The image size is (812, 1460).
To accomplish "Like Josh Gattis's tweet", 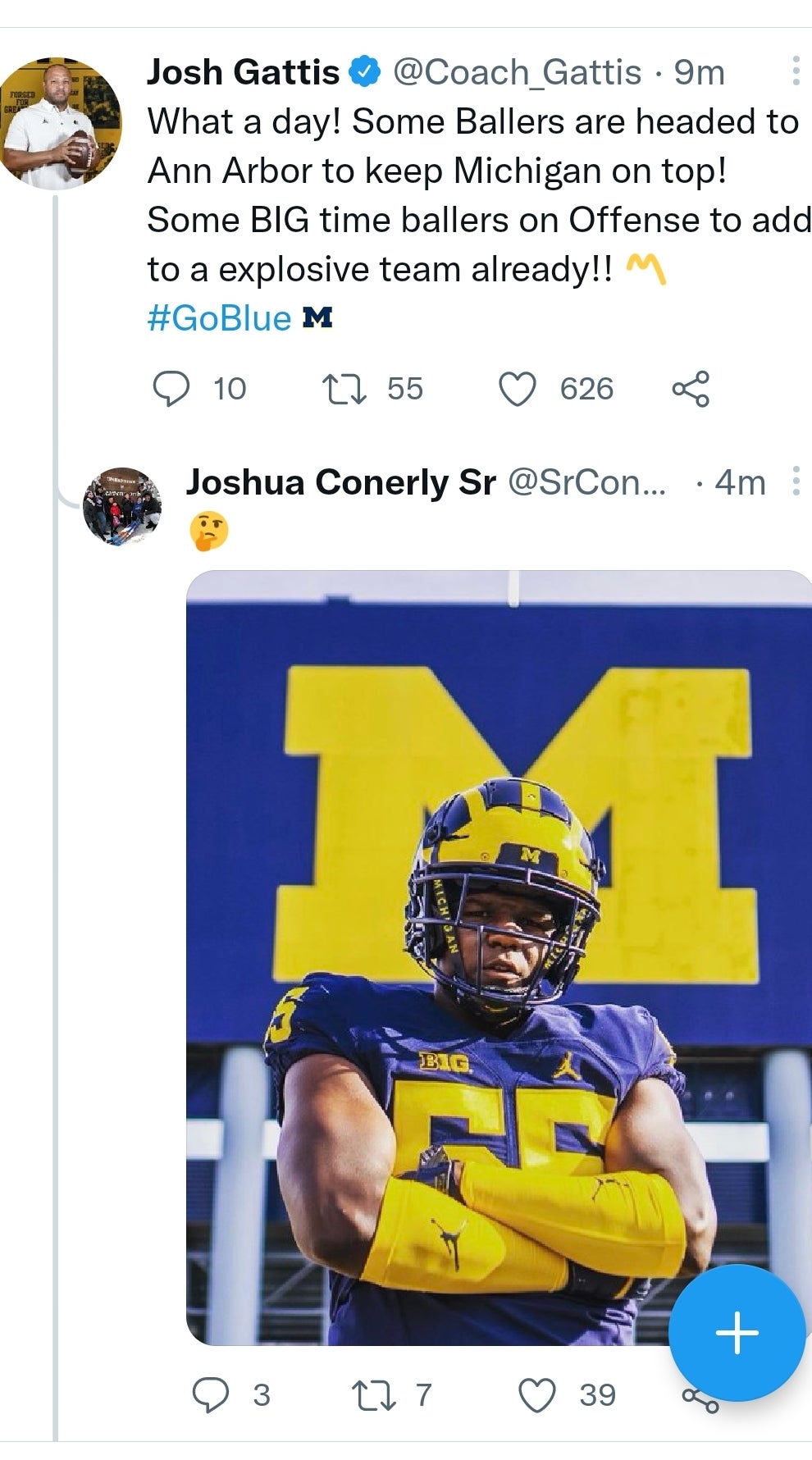I will point(518,389).
